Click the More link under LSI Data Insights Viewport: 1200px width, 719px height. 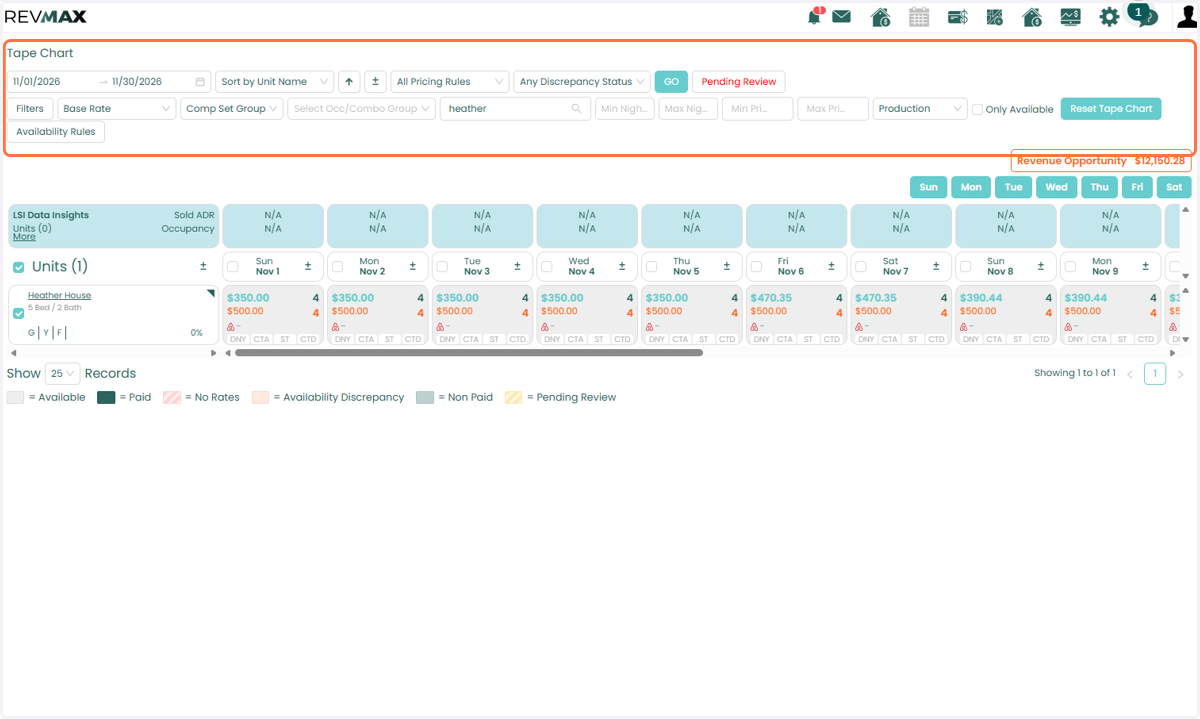pos(24,237)
